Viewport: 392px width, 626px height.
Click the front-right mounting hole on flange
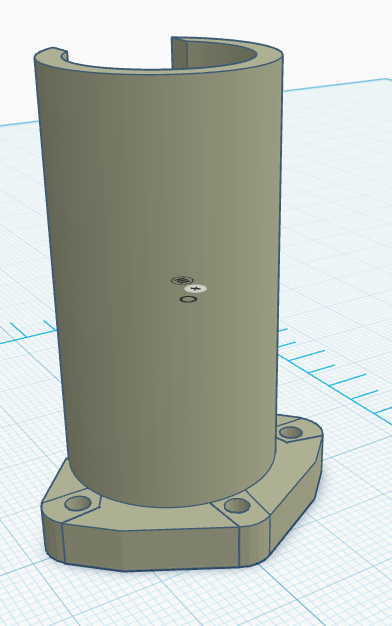pyautogui.click(x=237, y=505)
